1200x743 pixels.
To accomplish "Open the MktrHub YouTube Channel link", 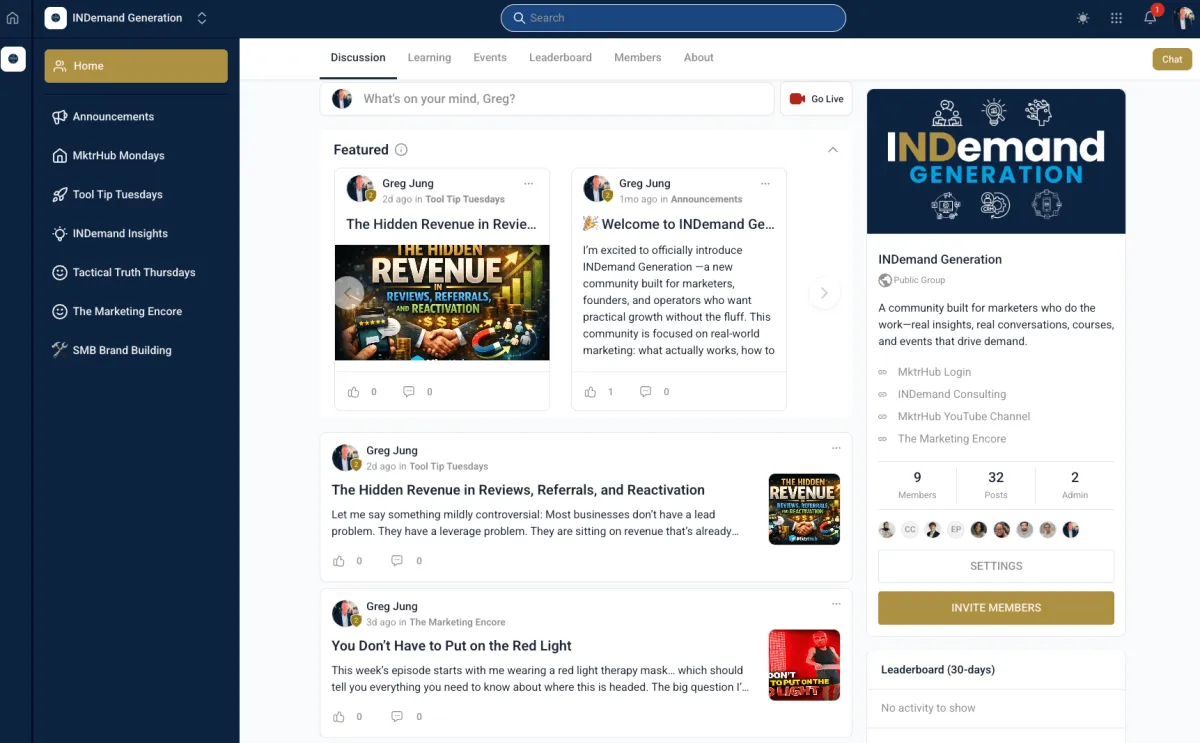I will pyautogui.click(x=963, y=416).
